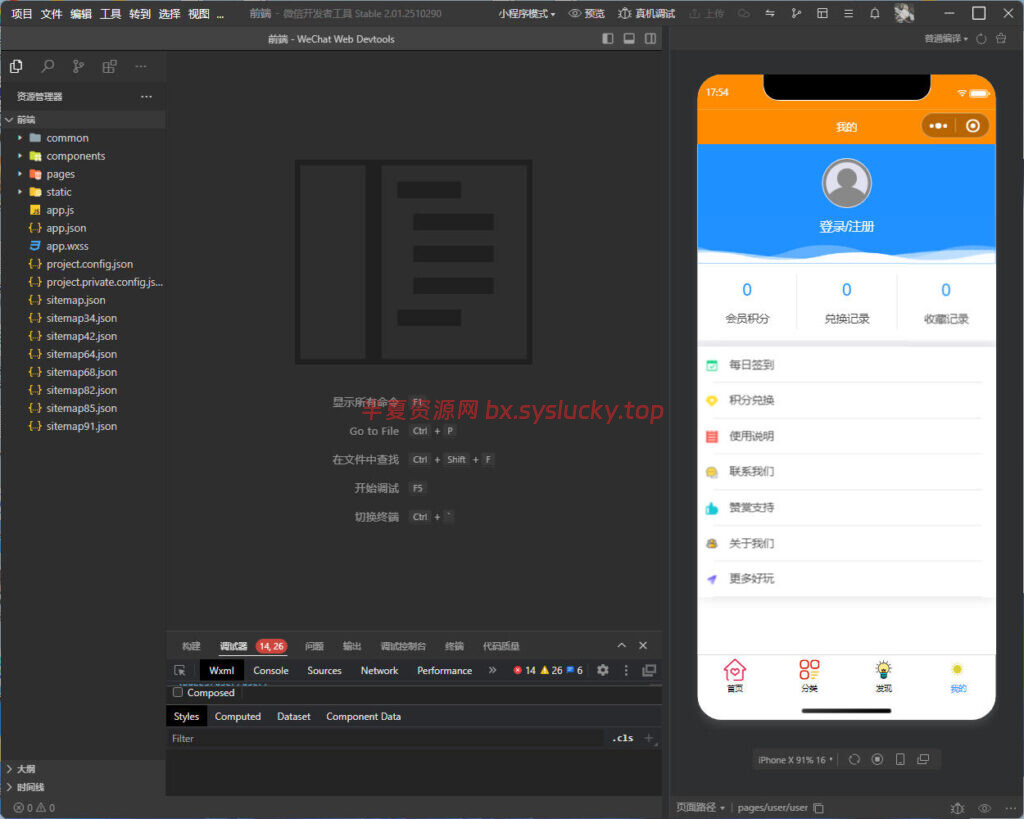Viewport: 1024px width, 819px height.
Task: Tap the 分类 category tab icon in simulator
Action: [x=809, y=676]
